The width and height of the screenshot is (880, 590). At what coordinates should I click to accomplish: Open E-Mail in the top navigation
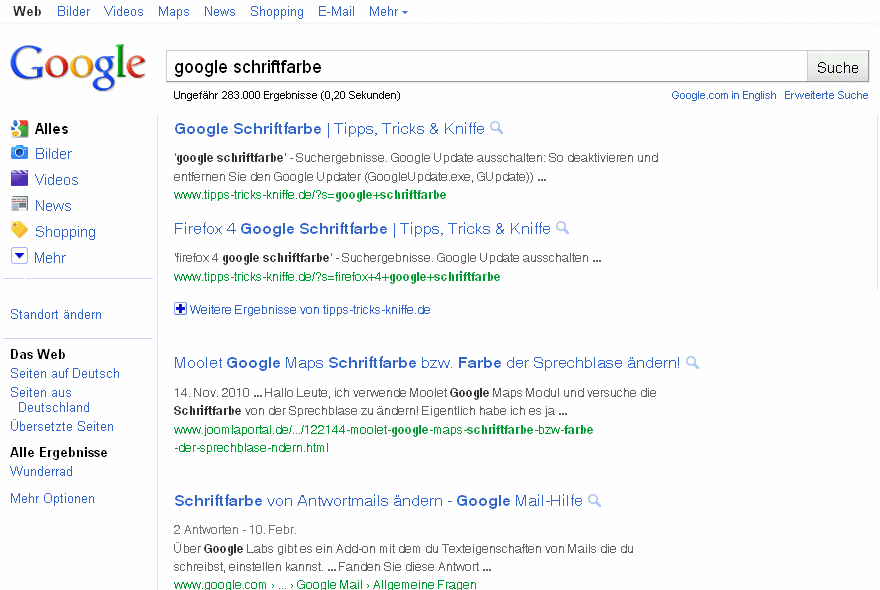tap(336, 11)
